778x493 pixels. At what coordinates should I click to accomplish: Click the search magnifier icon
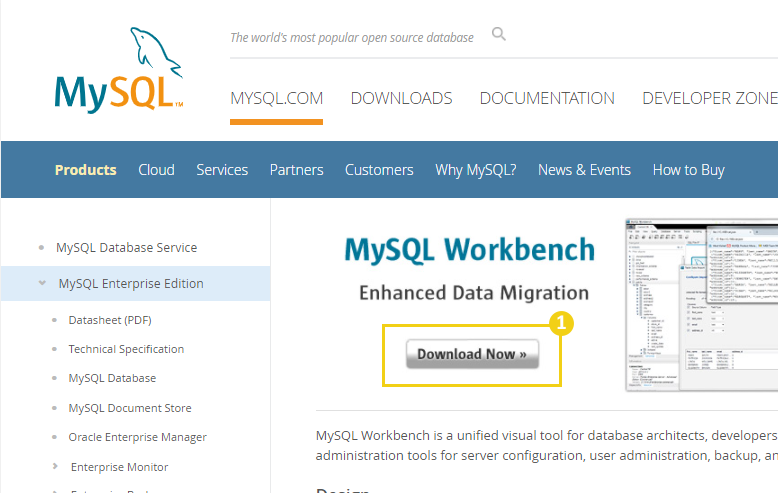click(499, 35)
